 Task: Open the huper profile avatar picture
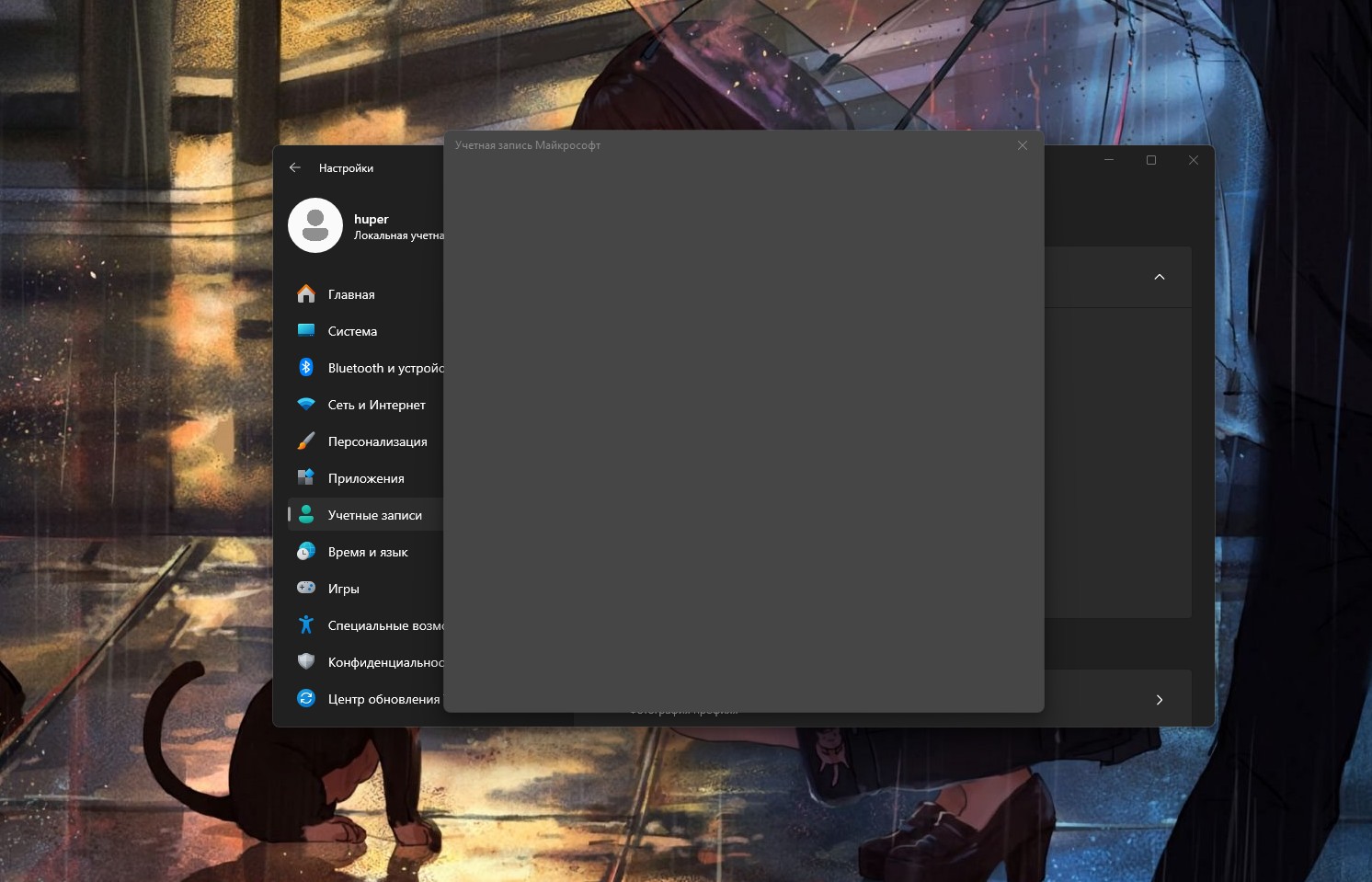tap(315, 225)
